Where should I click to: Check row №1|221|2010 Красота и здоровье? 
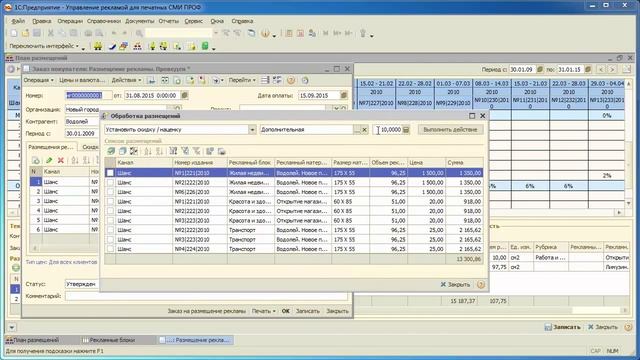(110, 202)
